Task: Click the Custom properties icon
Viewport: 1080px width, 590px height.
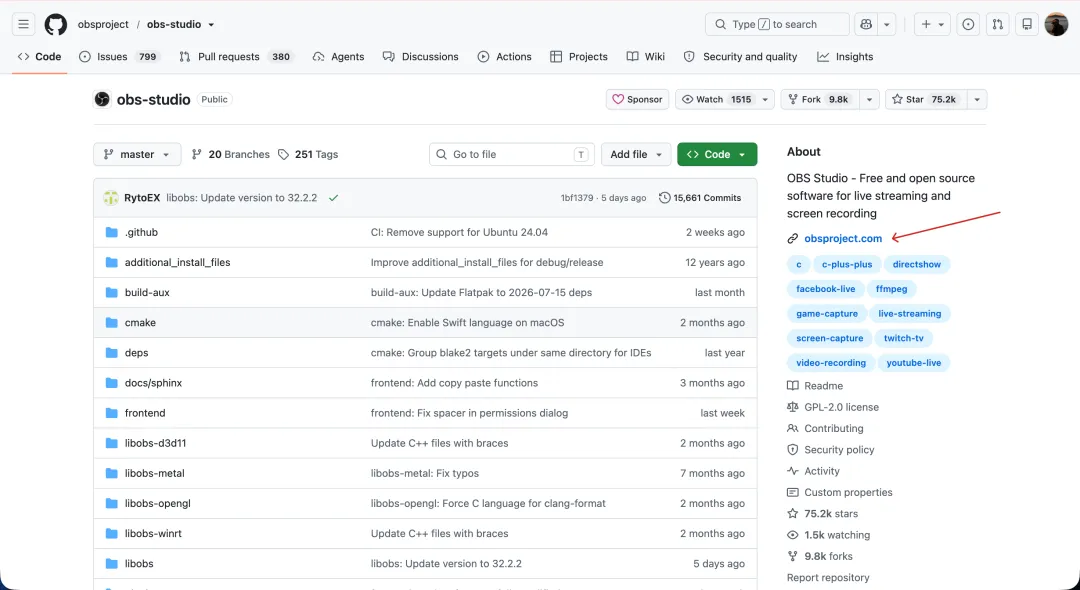Action: click(793, 492)
